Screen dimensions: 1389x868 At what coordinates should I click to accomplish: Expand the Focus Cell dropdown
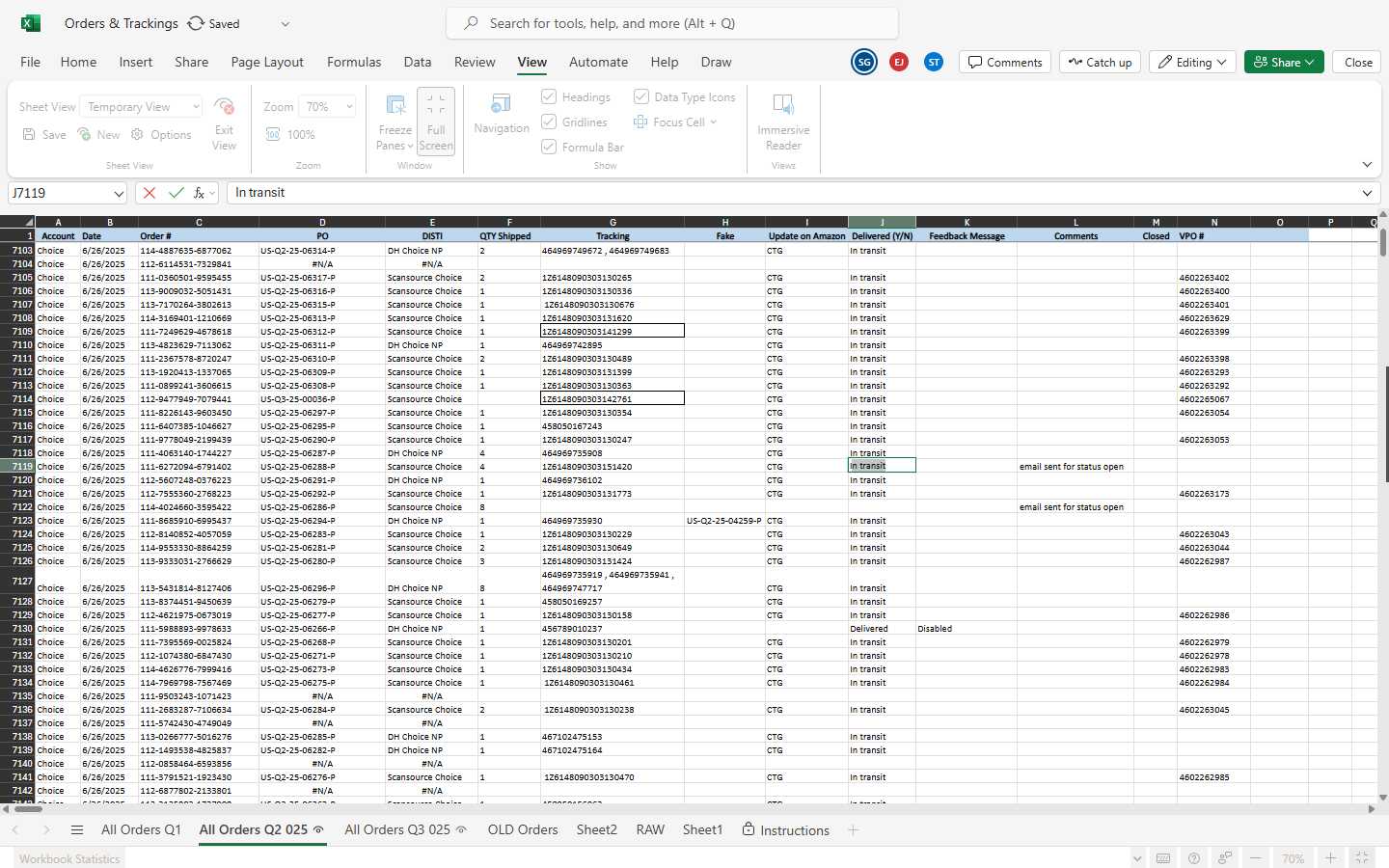pyautogui.click(x=713, y=122)
